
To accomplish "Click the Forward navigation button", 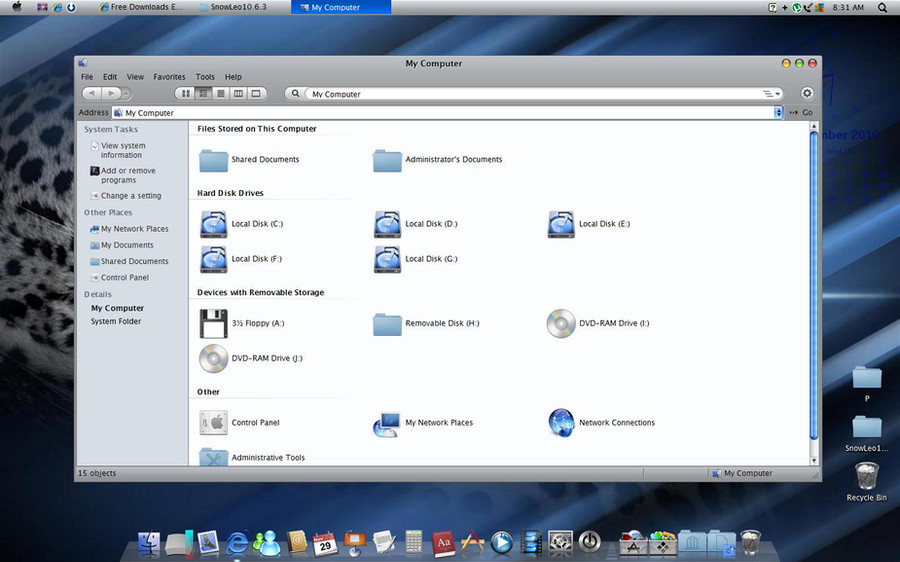I will point(112,93).
